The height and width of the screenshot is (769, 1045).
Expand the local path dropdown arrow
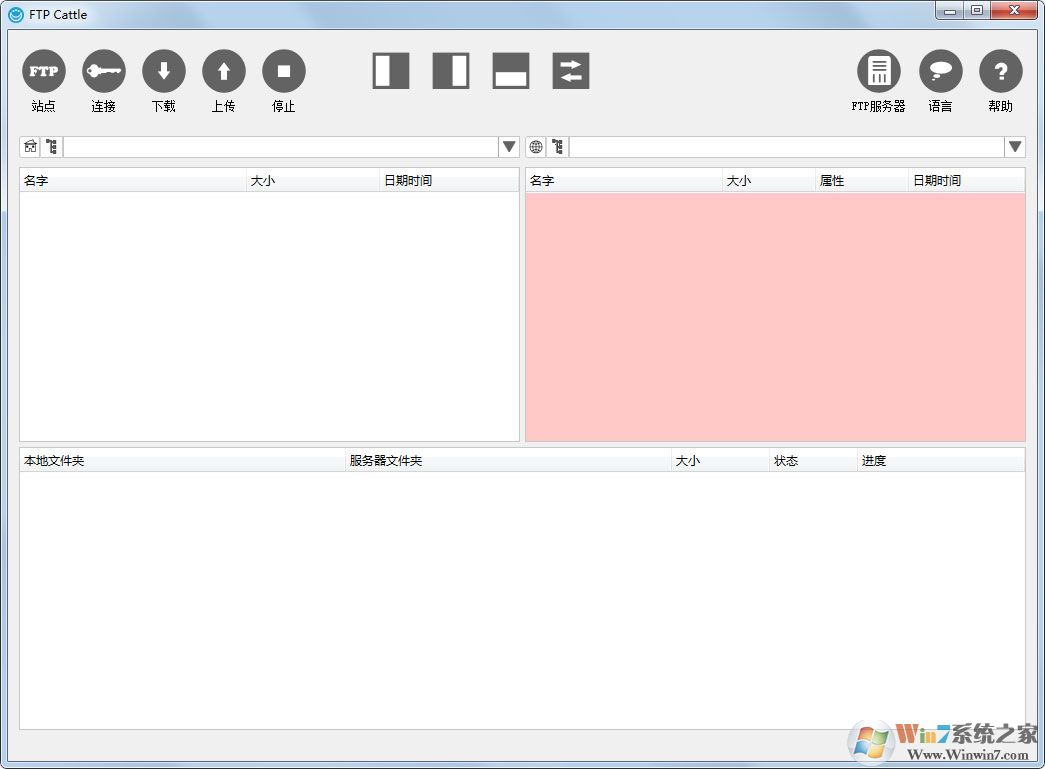(509, 147)
